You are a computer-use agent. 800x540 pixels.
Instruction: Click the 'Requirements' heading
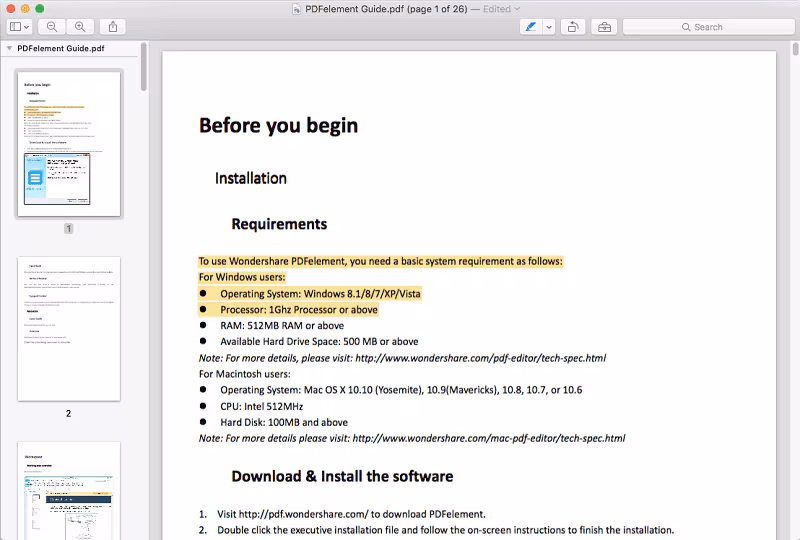click(279, 224)
